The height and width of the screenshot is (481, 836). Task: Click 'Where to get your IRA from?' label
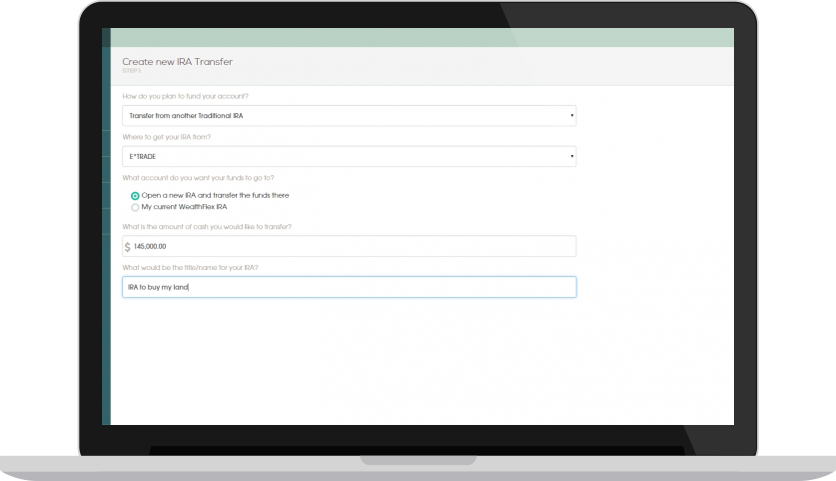[166, 137]
